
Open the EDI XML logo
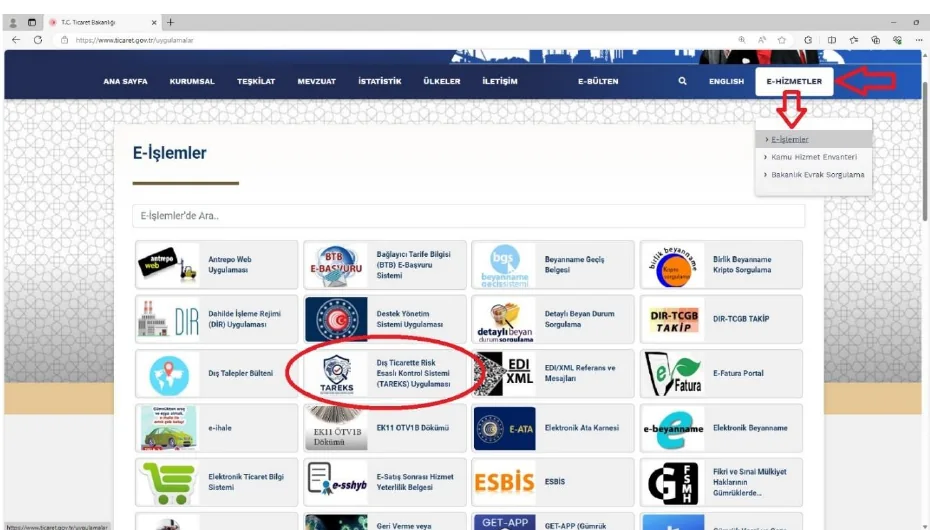(504, 374)
